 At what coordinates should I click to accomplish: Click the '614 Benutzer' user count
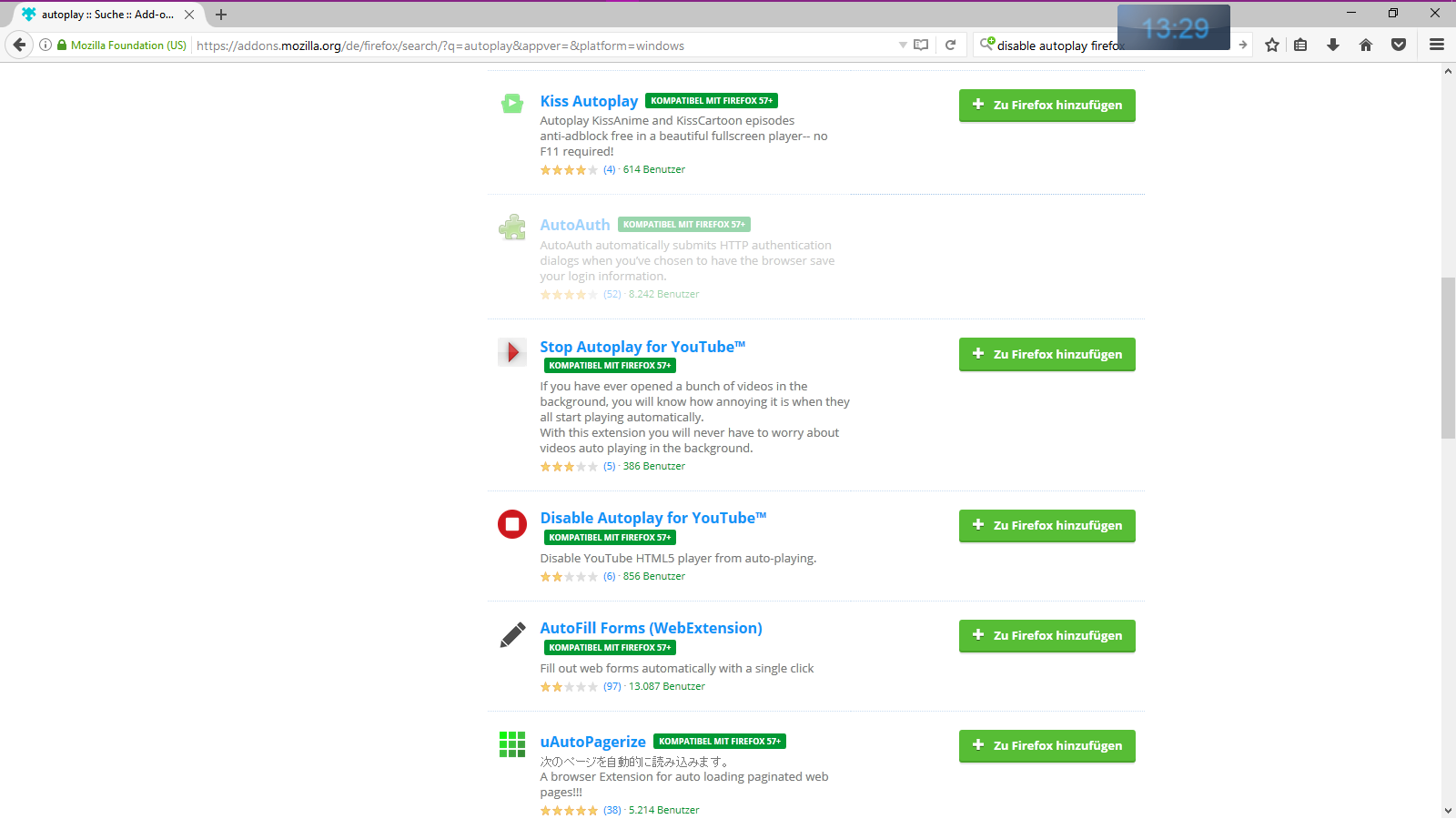pos(654,169)
